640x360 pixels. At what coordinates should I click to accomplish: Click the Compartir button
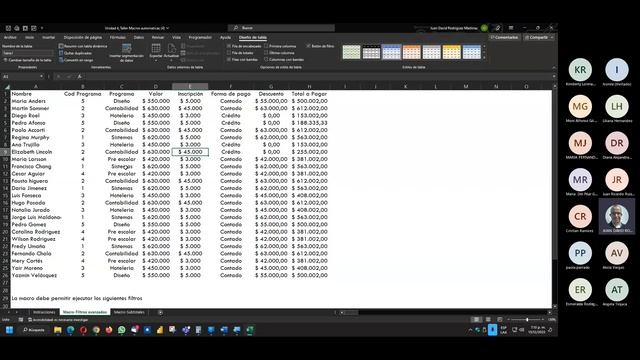coord(536,38)
